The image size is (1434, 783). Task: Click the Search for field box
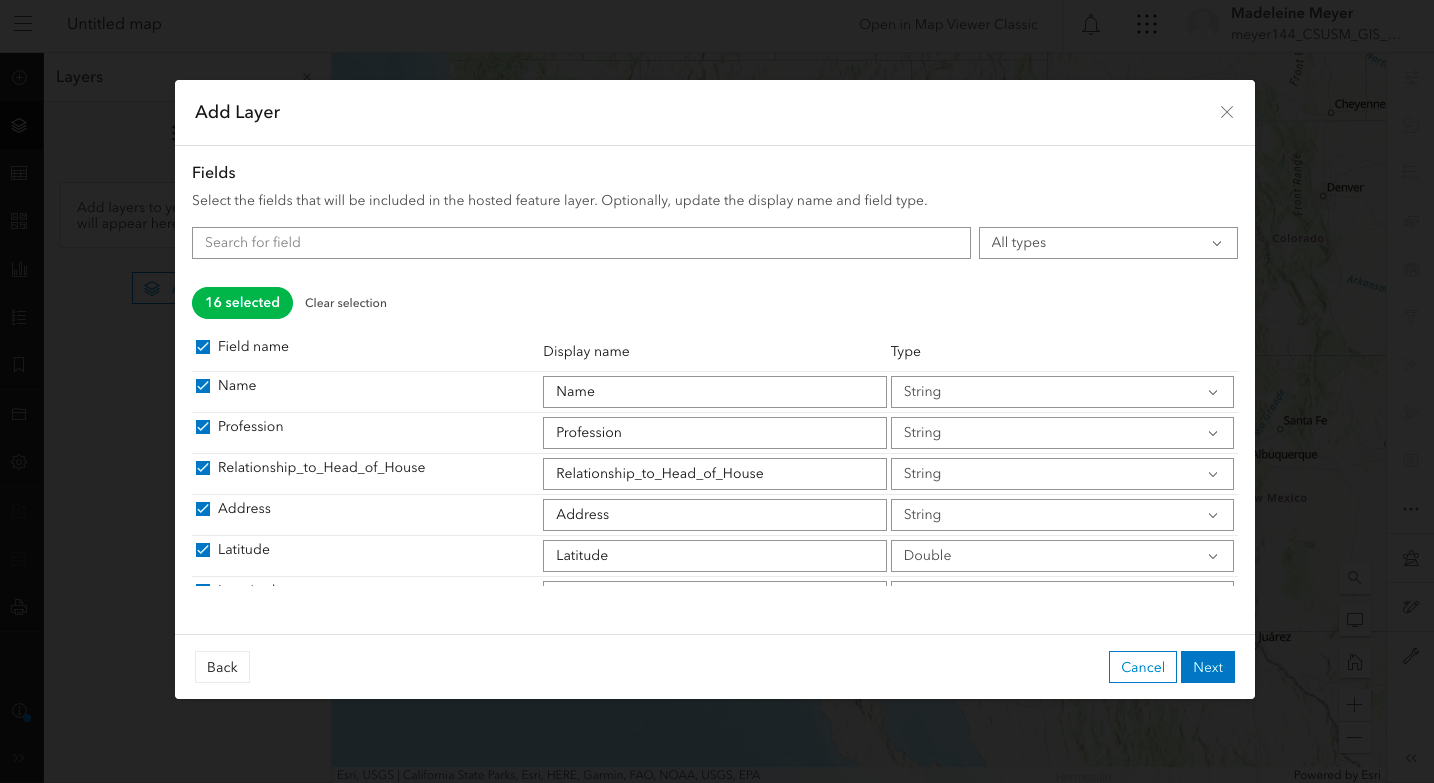pos(581,243)
